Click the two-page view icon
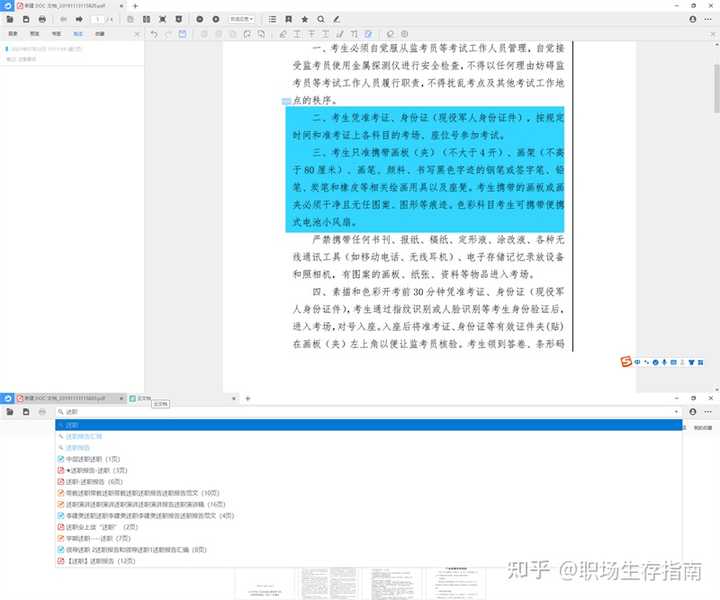 [146, 19]
